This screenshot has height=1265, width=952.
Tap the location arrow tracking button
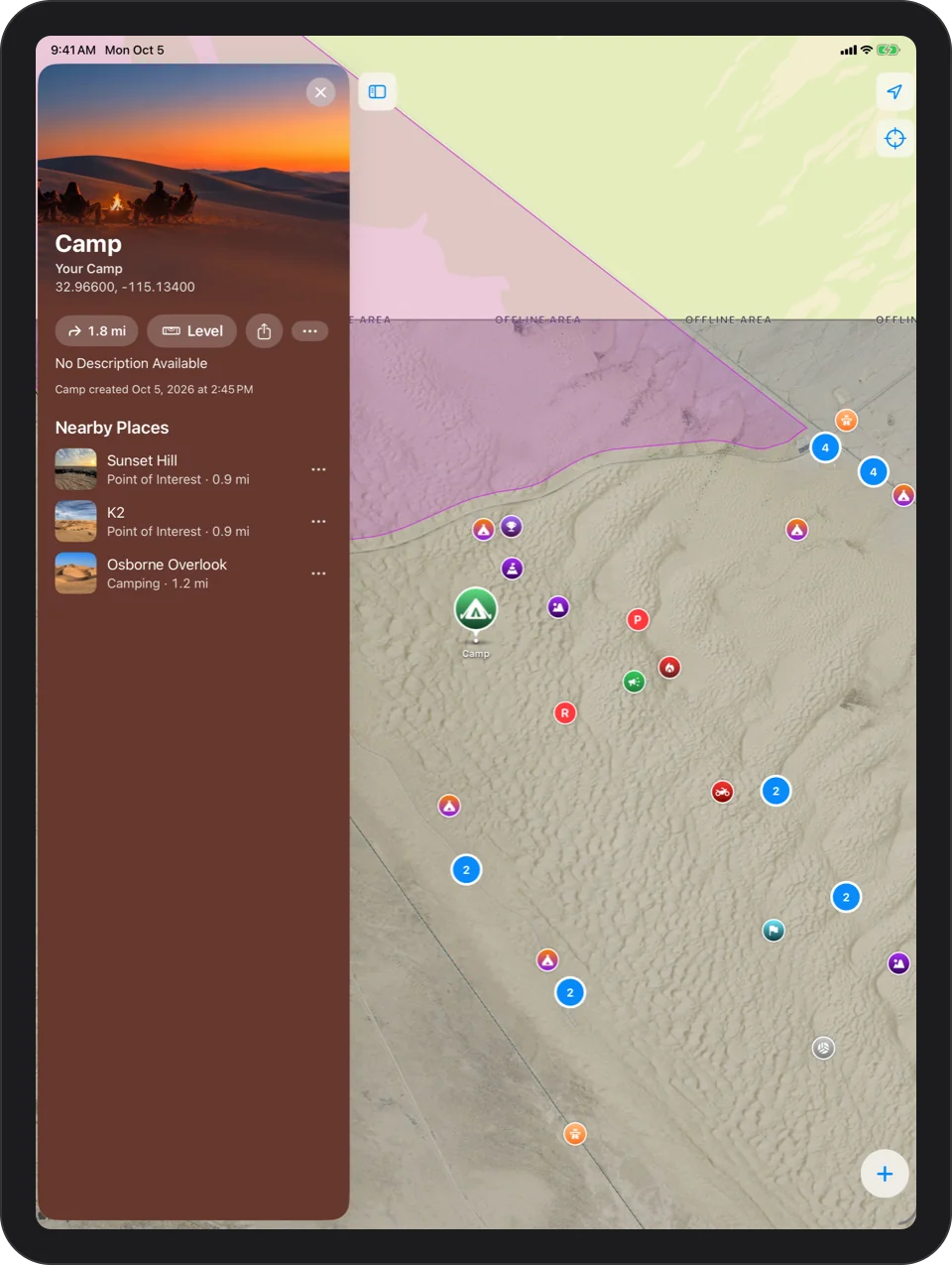[894, 91]
